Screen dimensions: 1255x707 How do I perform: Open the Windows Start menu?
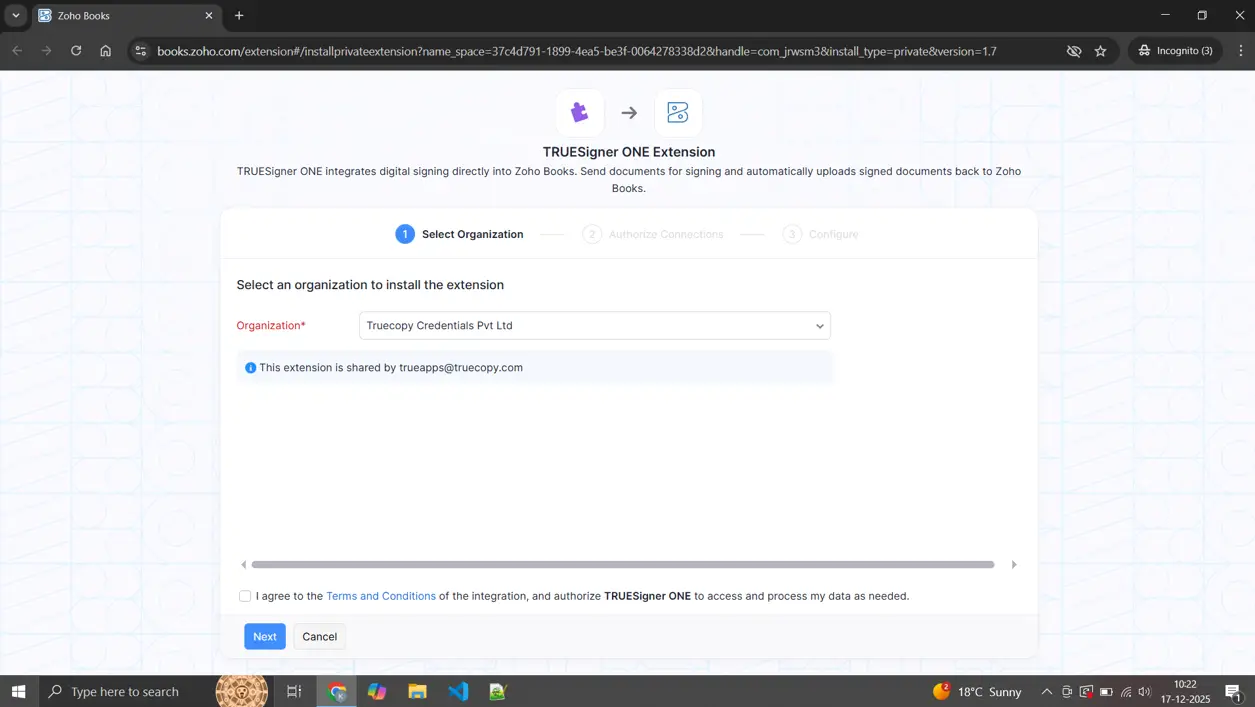[18, 691]
